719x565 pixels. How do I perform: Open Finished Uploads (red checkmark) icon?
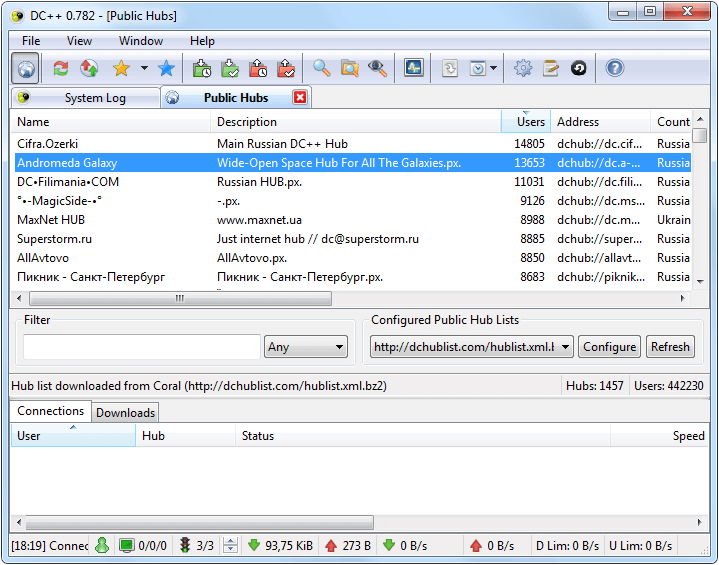pos(286,69)
